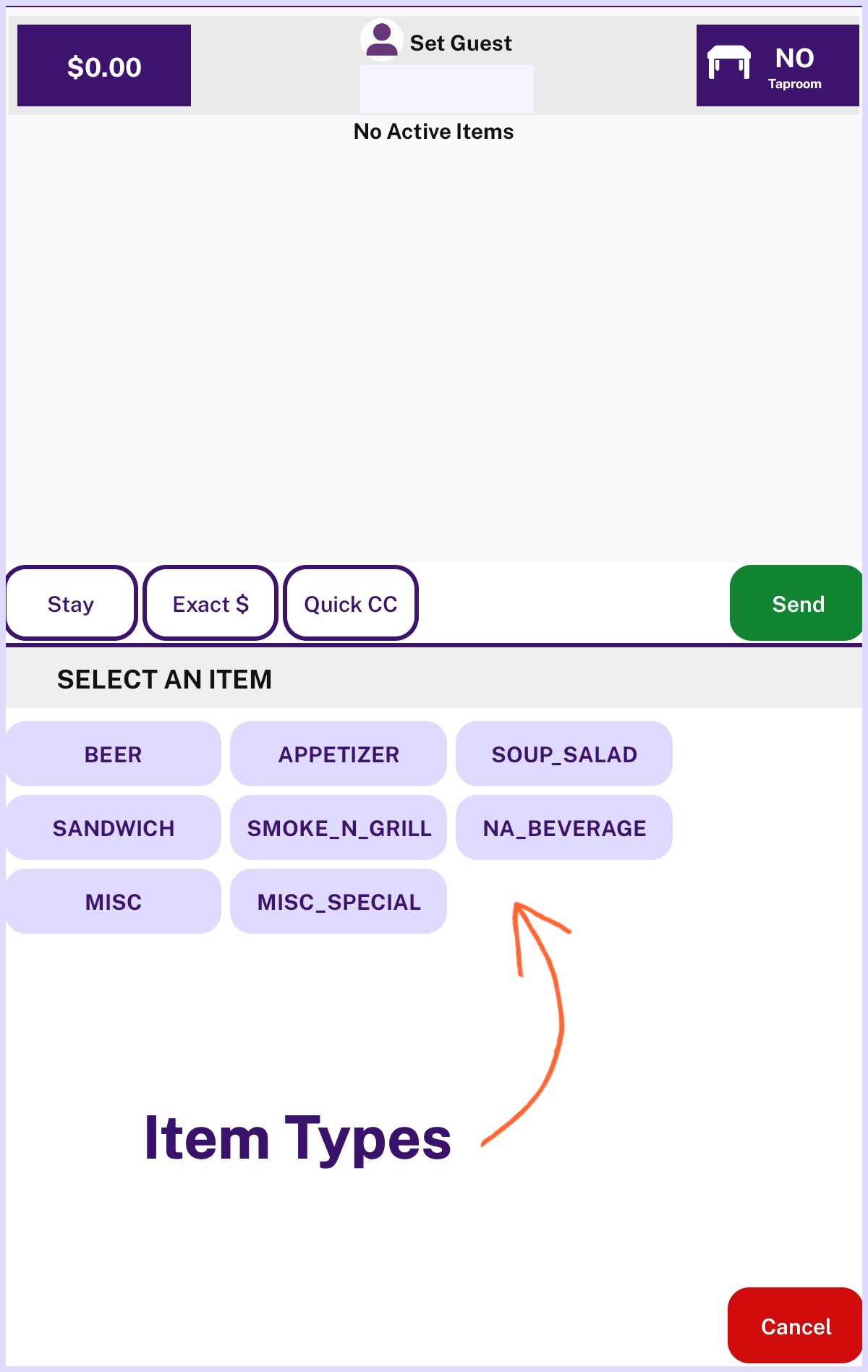Choose the Stay option

[x=71, y=603]
